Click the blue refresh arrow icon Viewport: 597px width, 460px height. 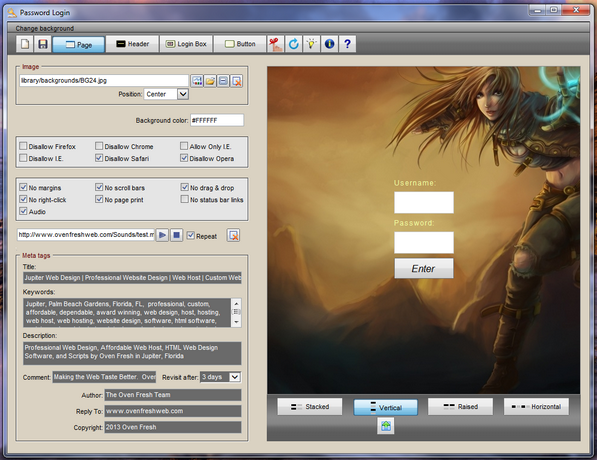[294, 44]
